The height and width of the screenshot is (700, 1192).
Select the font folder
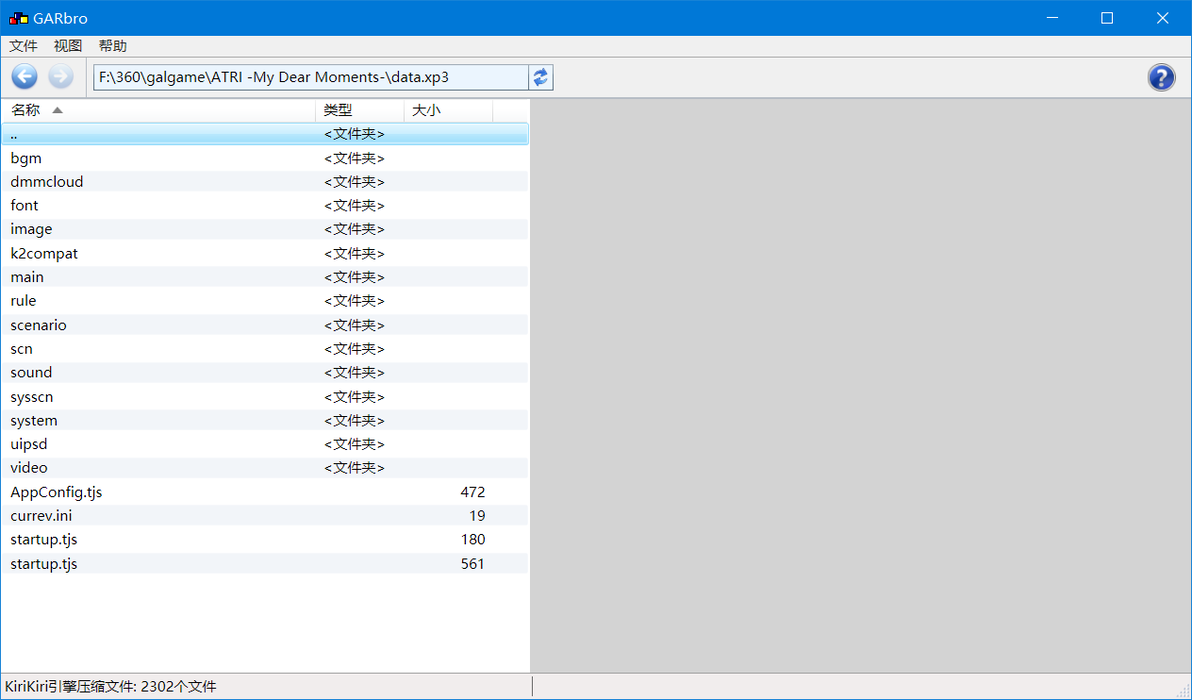265,205
